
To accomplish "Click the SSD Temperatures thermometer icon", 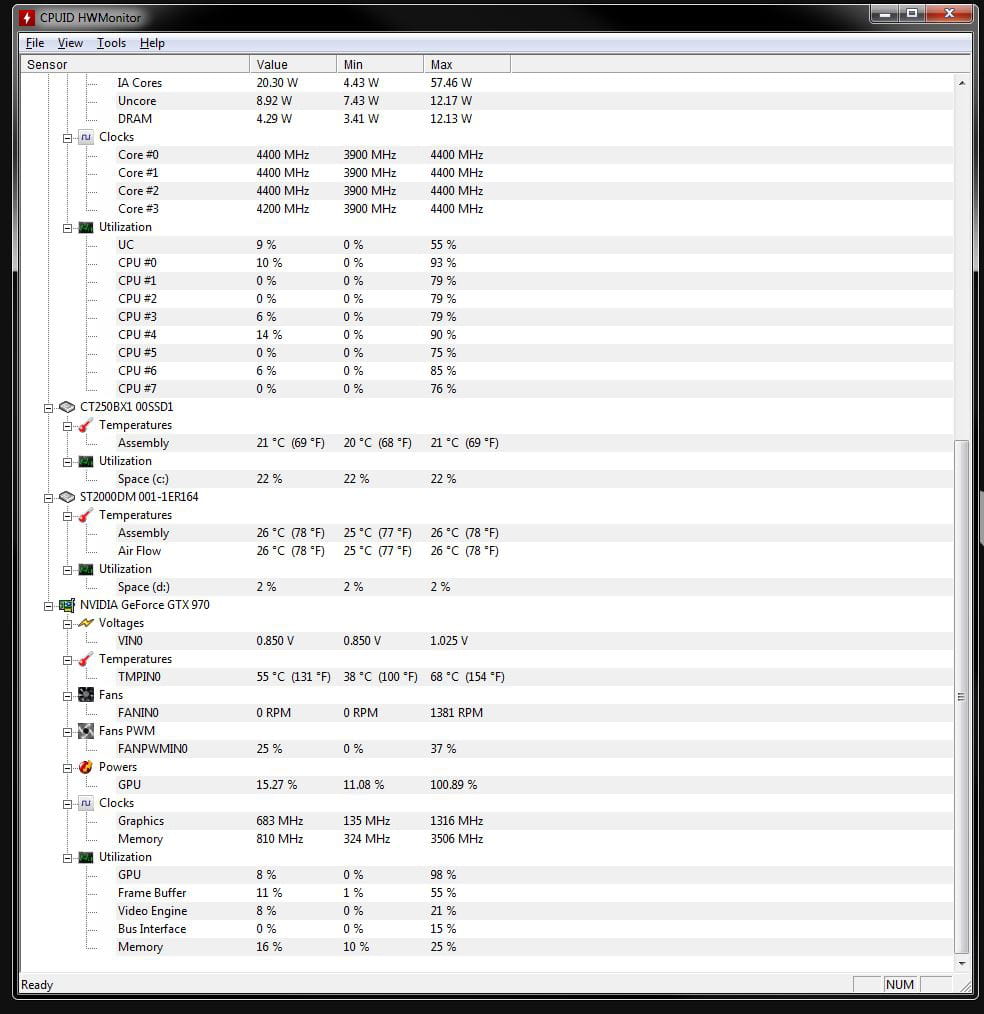I will (86, 425).
